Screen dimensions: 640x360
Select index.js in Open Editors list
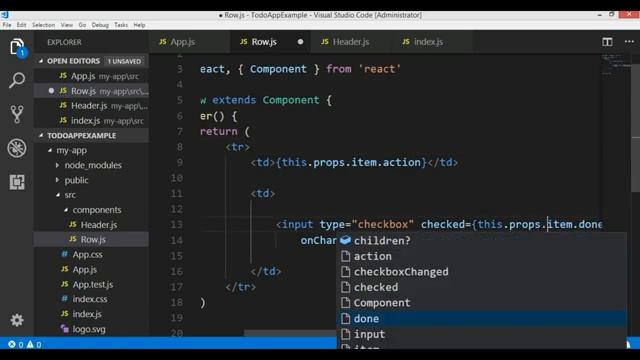[x=91, y=120]
